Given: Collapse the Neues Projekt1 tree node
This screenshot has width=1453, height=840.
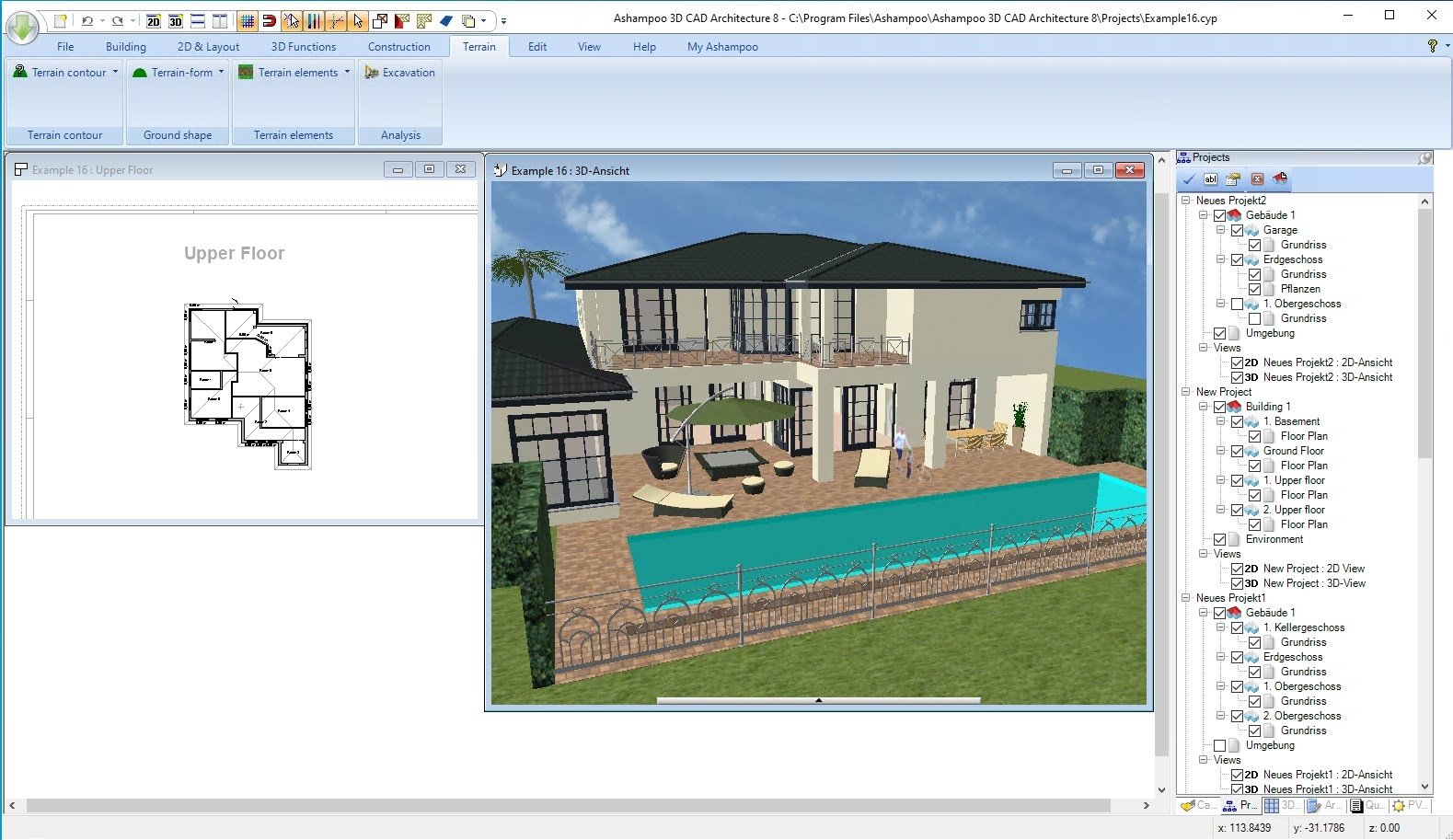Looking at the screenshot, I should point(1186,597).
